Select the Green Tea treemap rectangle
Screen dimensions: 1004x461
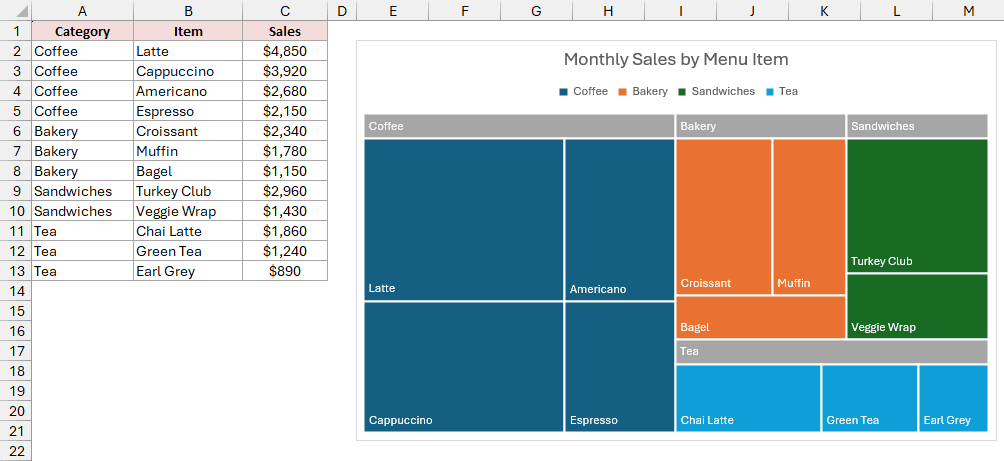tap(870, 398)
